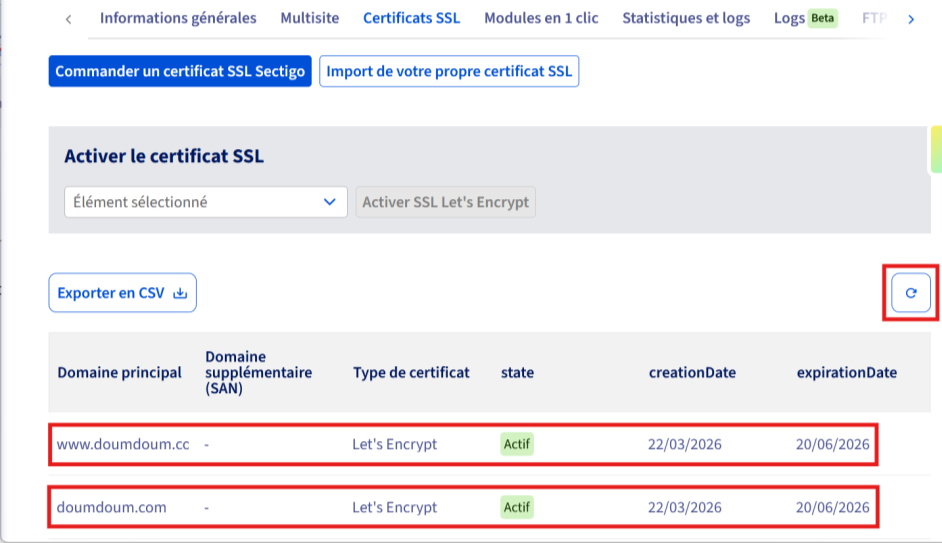
Task: Select the Certificats SSL tab
Action: [411, 18]
